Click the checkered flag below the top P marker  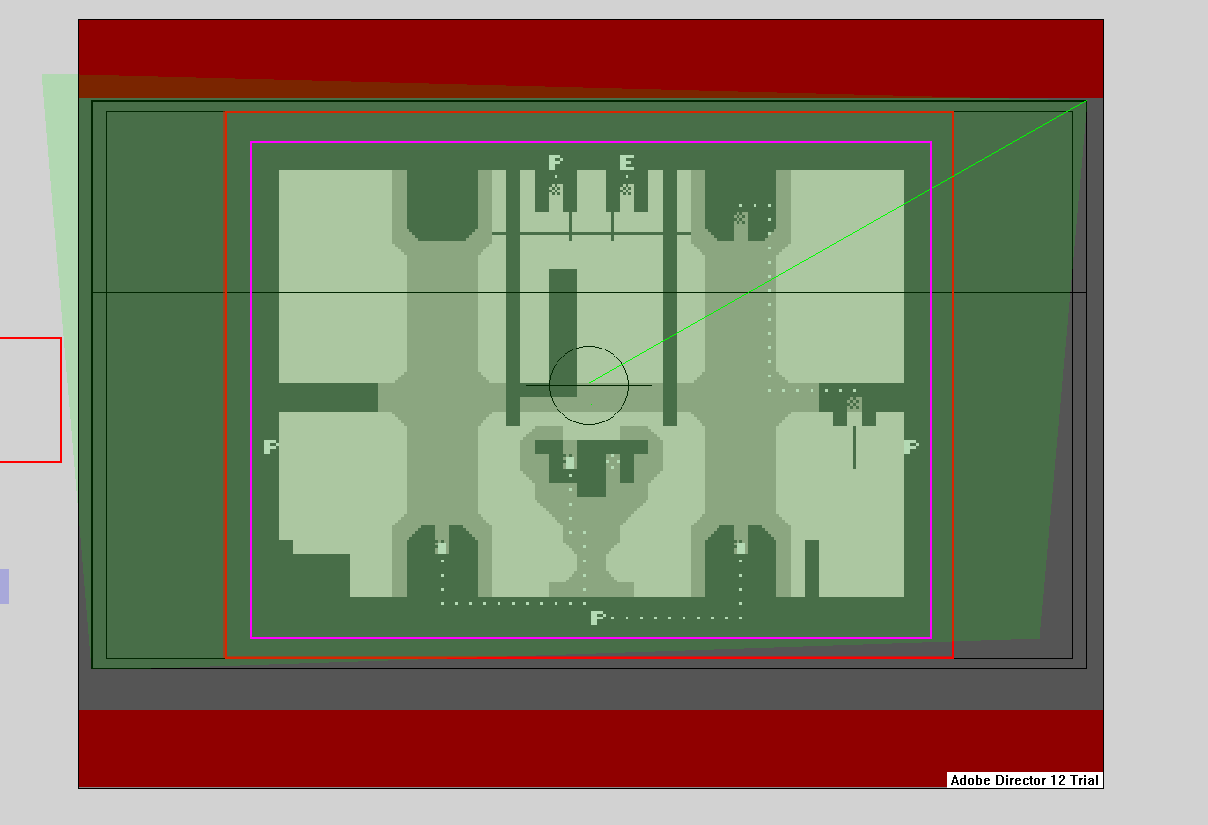point(556,190)
